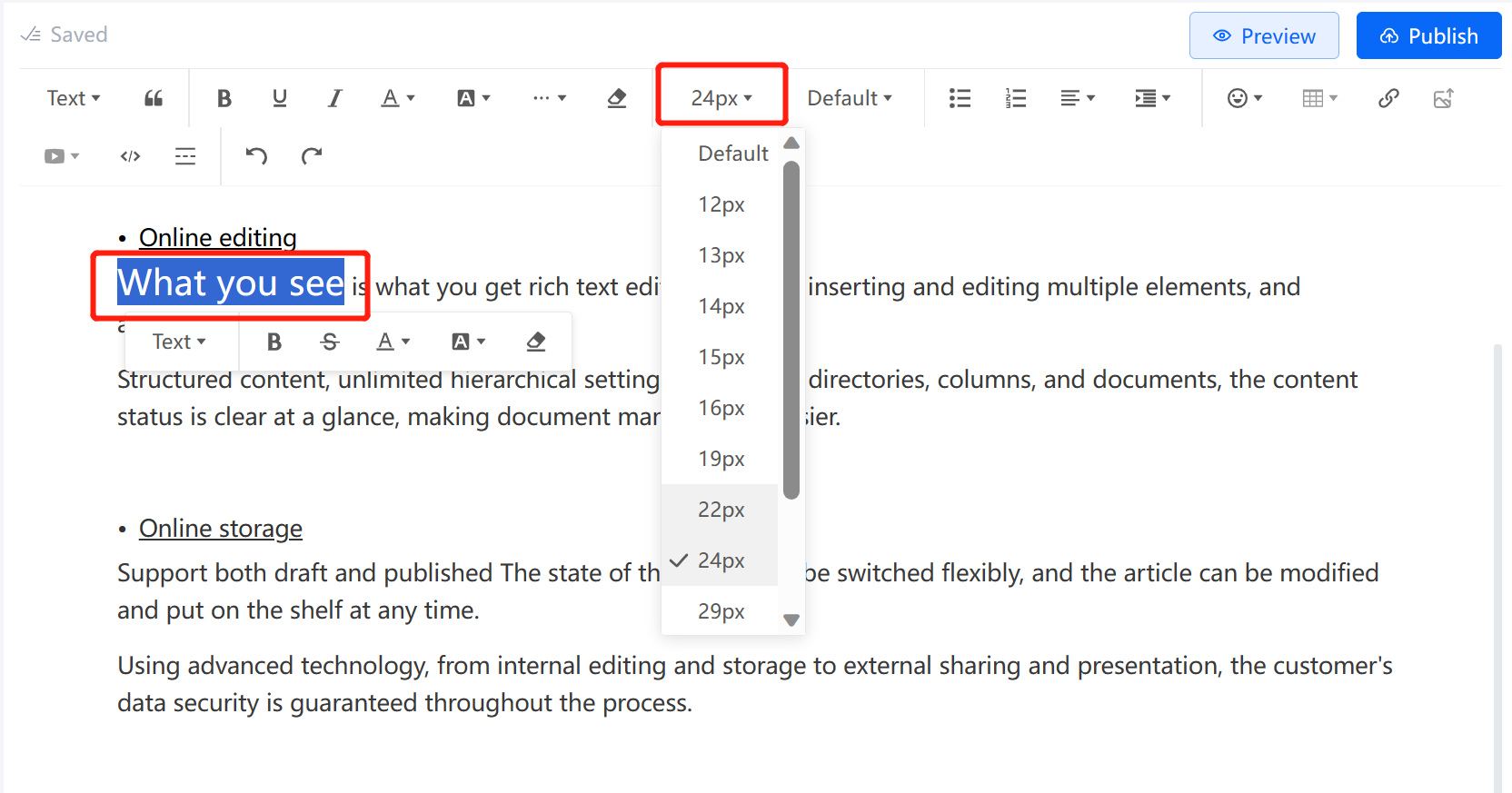The height and width of the screenshot is (793, 1512).
Task: Toggle italic formatting
Action: [x=335, y=98]
